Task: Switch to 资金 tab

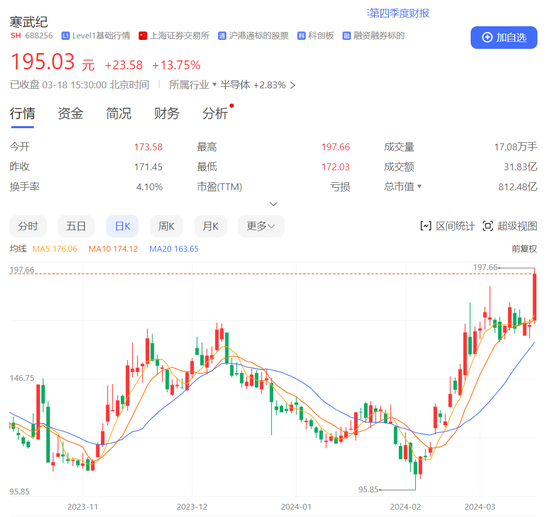Action: 71,114
